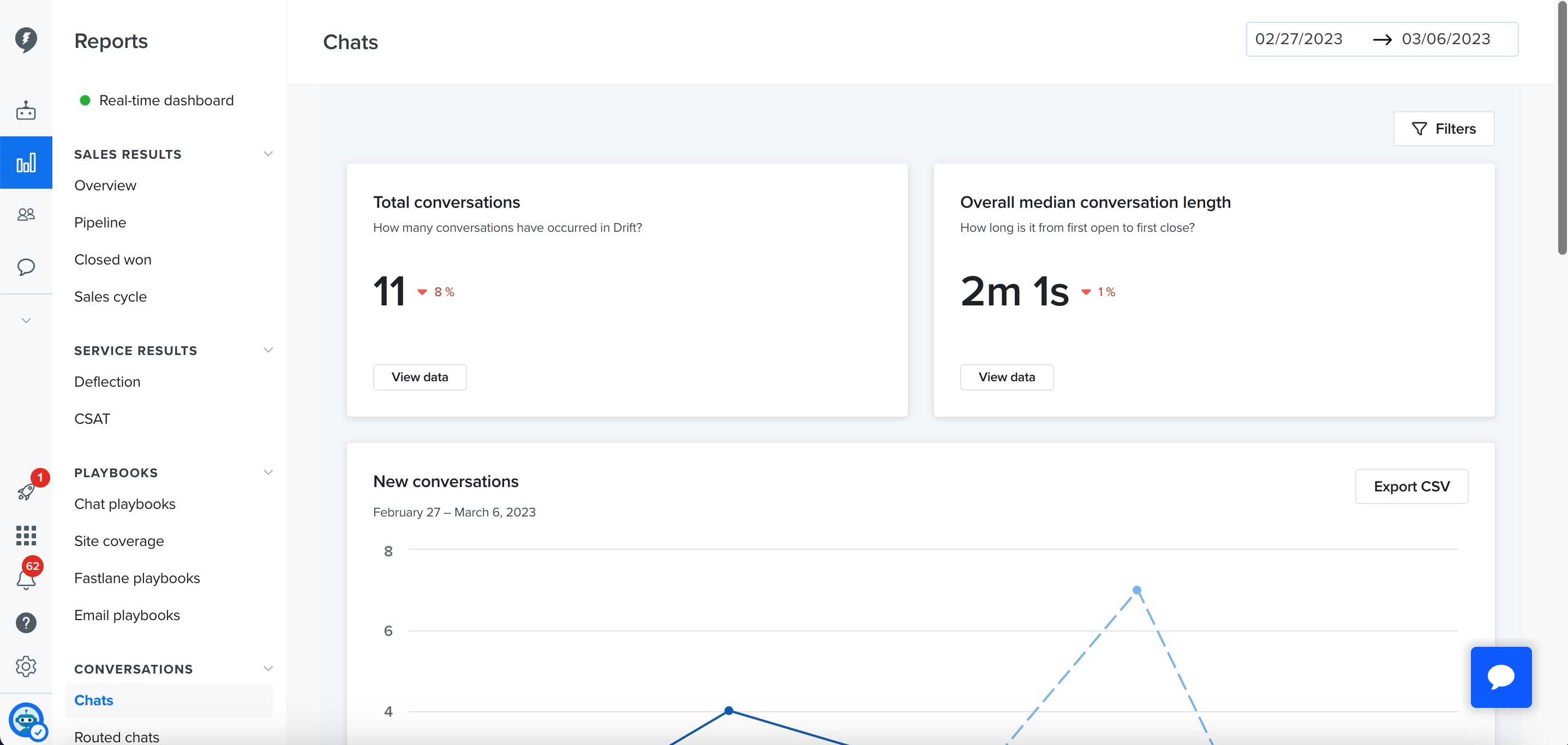Click the dashed line peak data point
This screenshot has height=745, width=1568.
(1136, 590)
